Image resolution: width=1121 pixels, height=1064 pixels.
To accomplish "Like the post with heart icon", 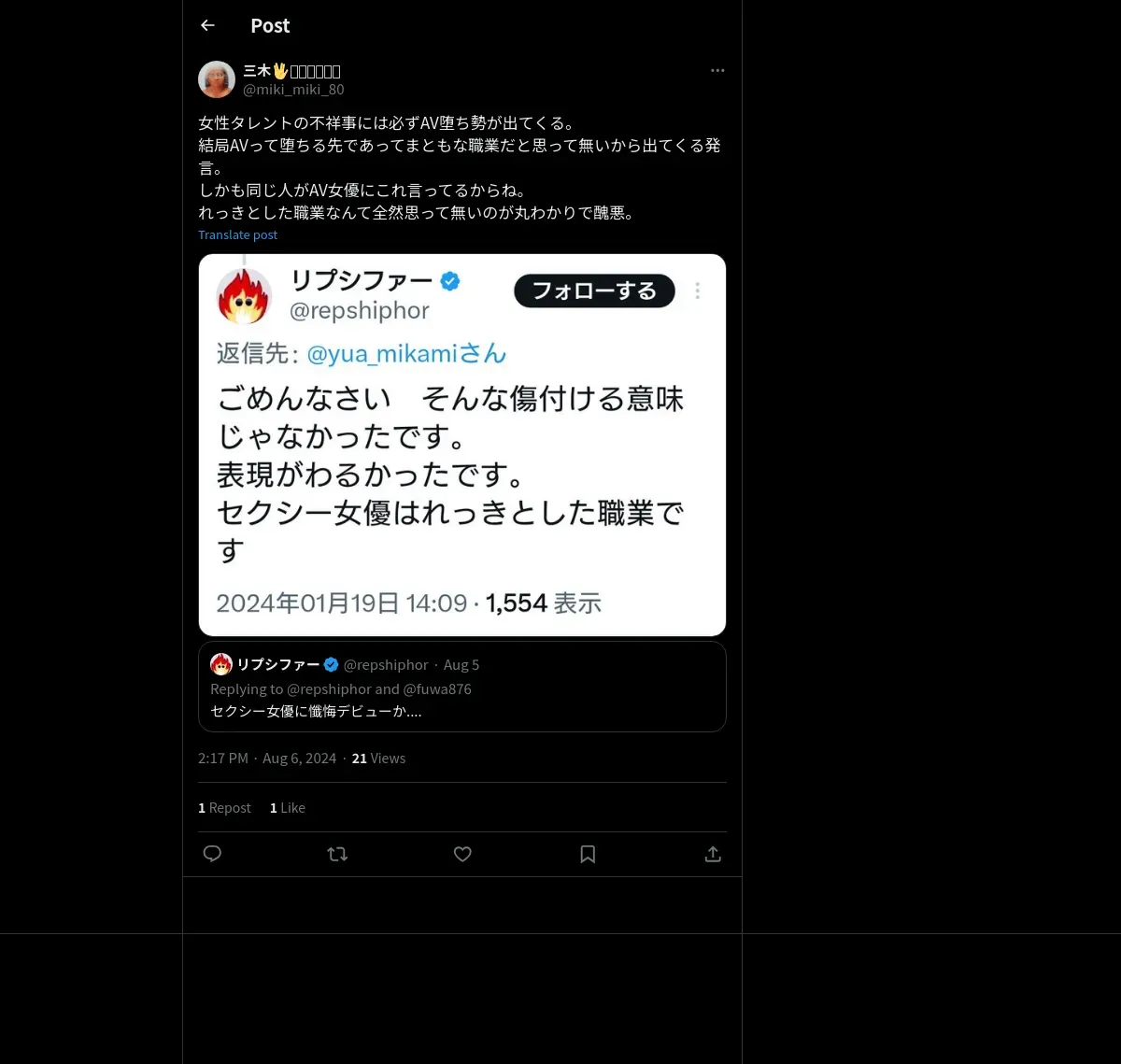I will click(x=462, y=854).
